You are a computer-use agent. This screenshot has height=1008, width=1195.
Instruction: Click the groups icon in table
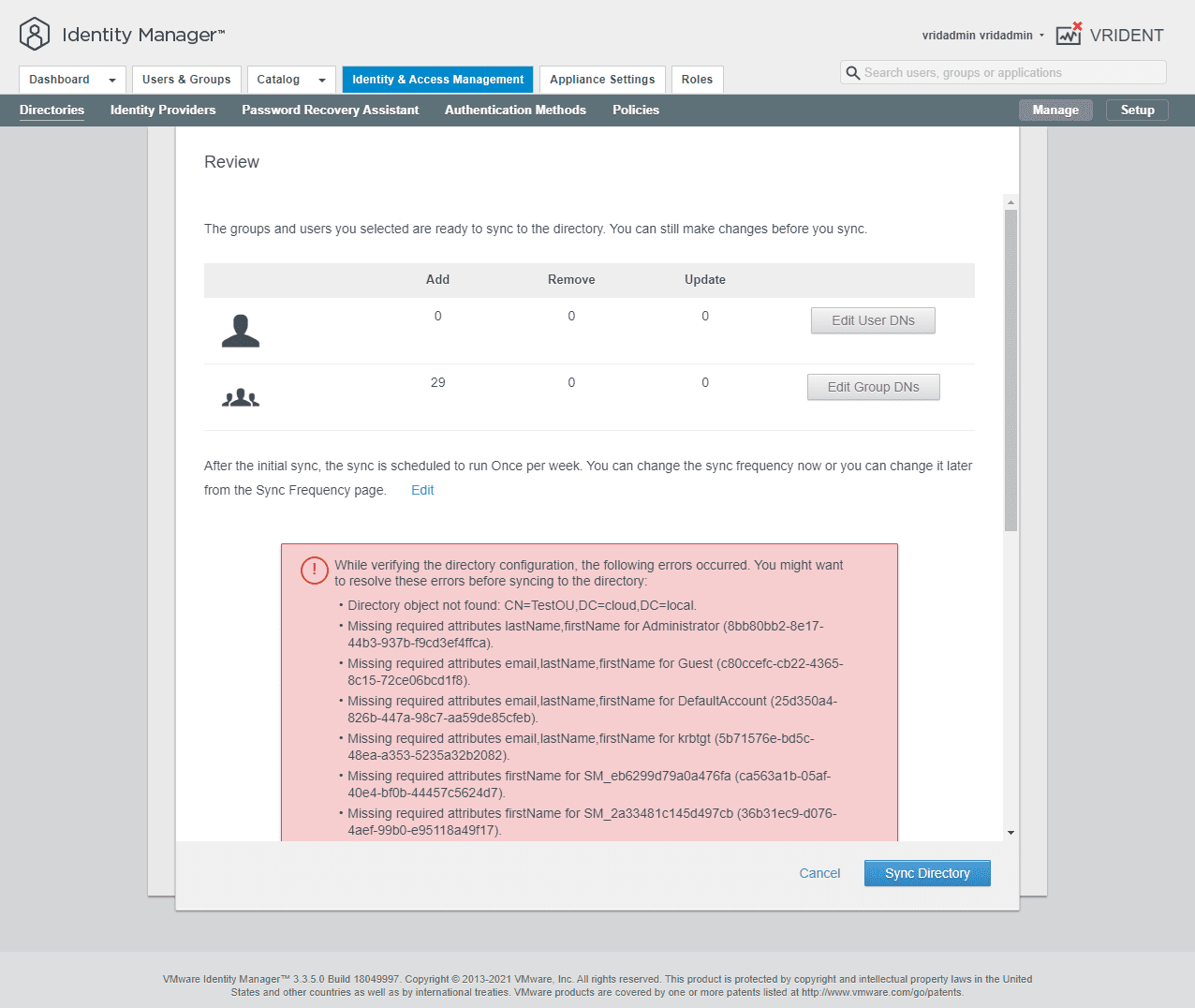click(241, 397)
